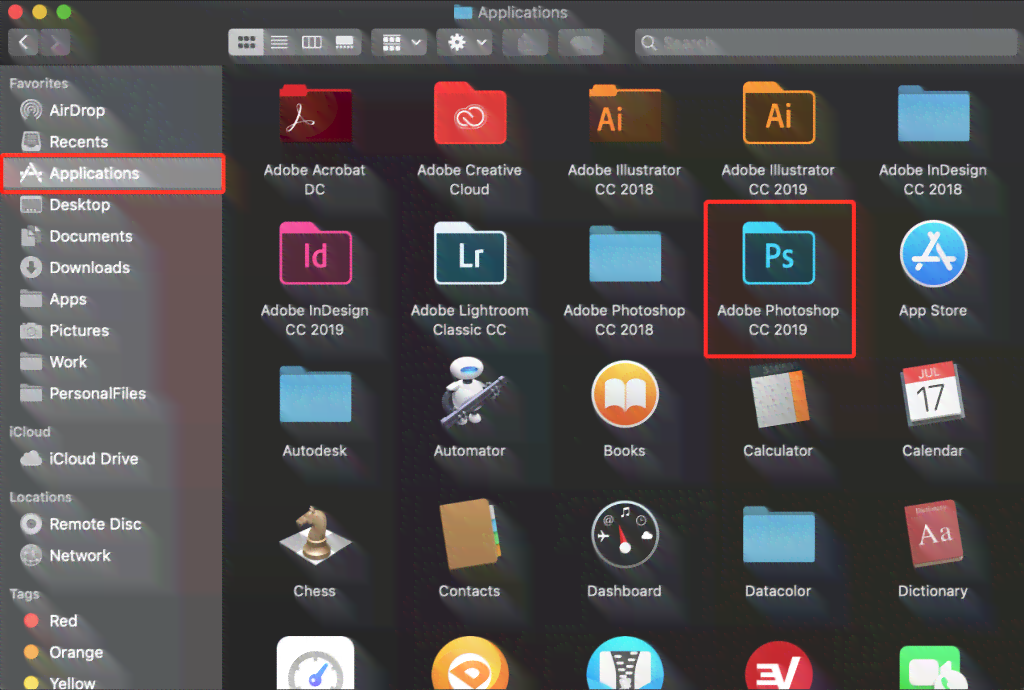Open Downloads in the sidebar
Screen dimensions: 1024x690
tap(111, 268)
